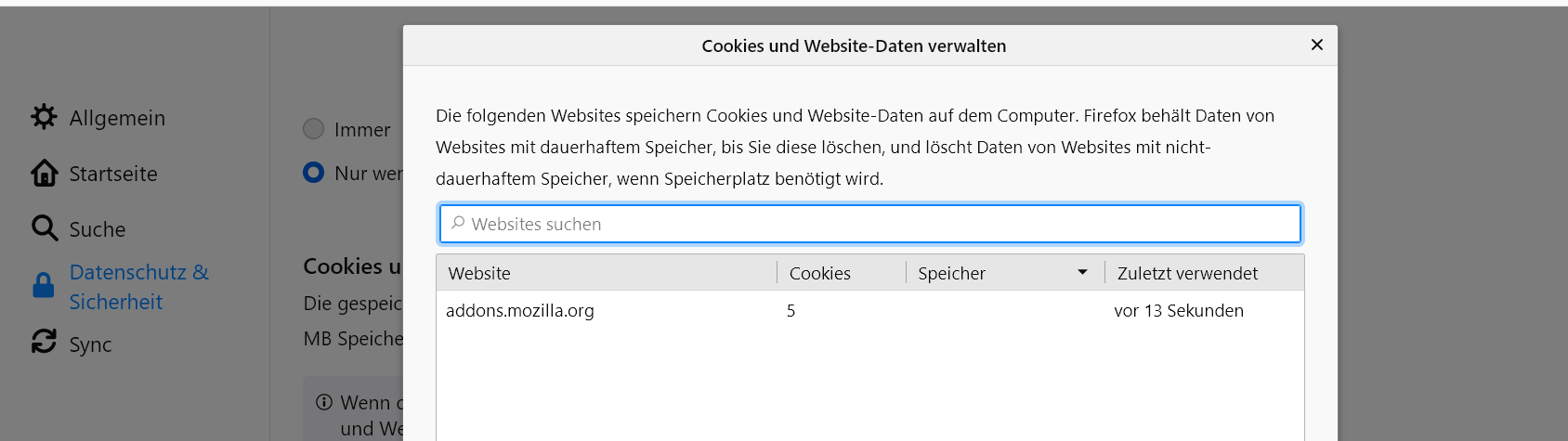Image resolution: width=1568 pixels, height=441 pixels.
Task: Sort by Zuletzt verwendet column
Action: (1187, 273)
